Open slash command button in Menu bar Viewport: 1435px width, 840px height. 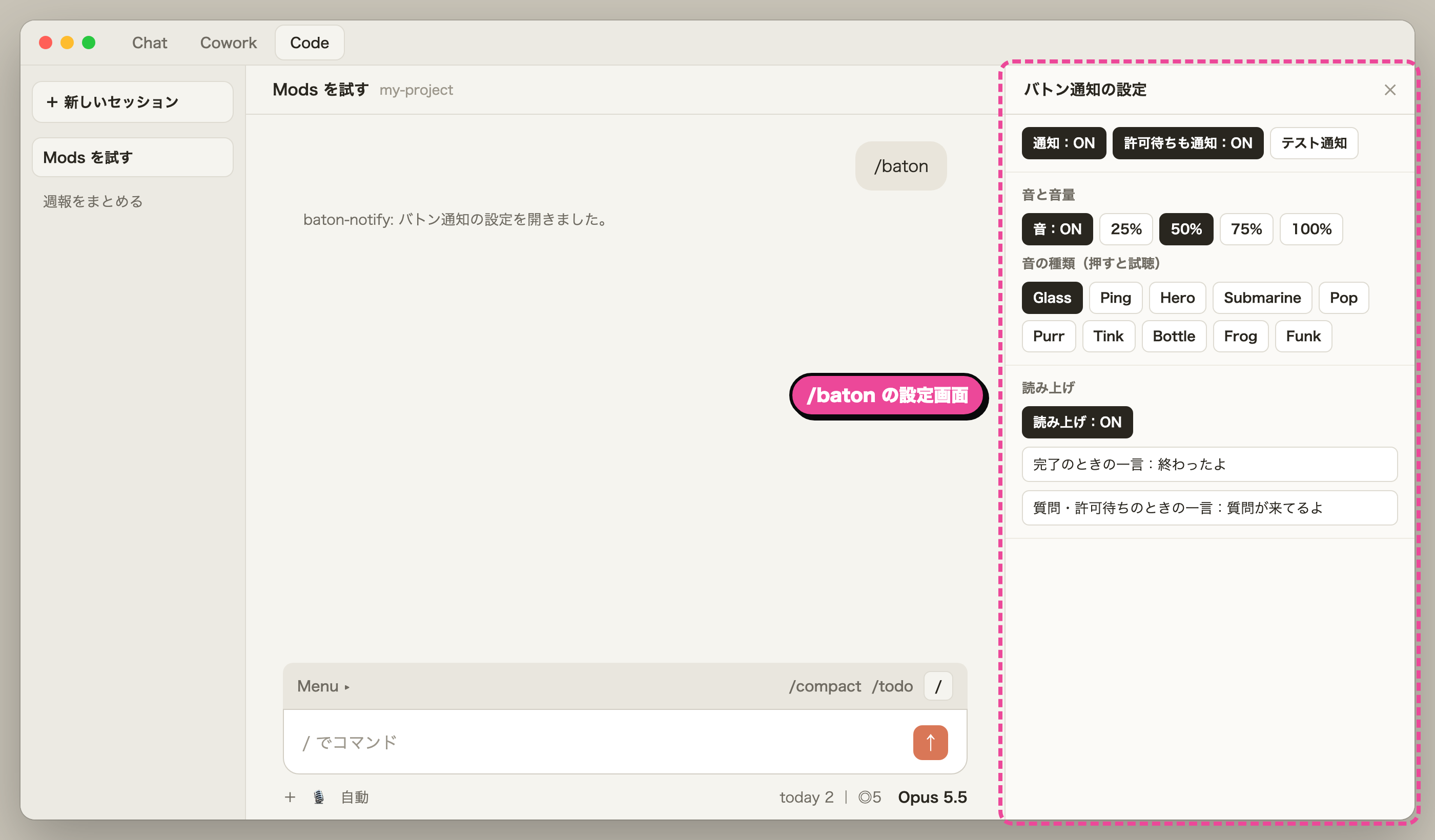coord(938,686)
